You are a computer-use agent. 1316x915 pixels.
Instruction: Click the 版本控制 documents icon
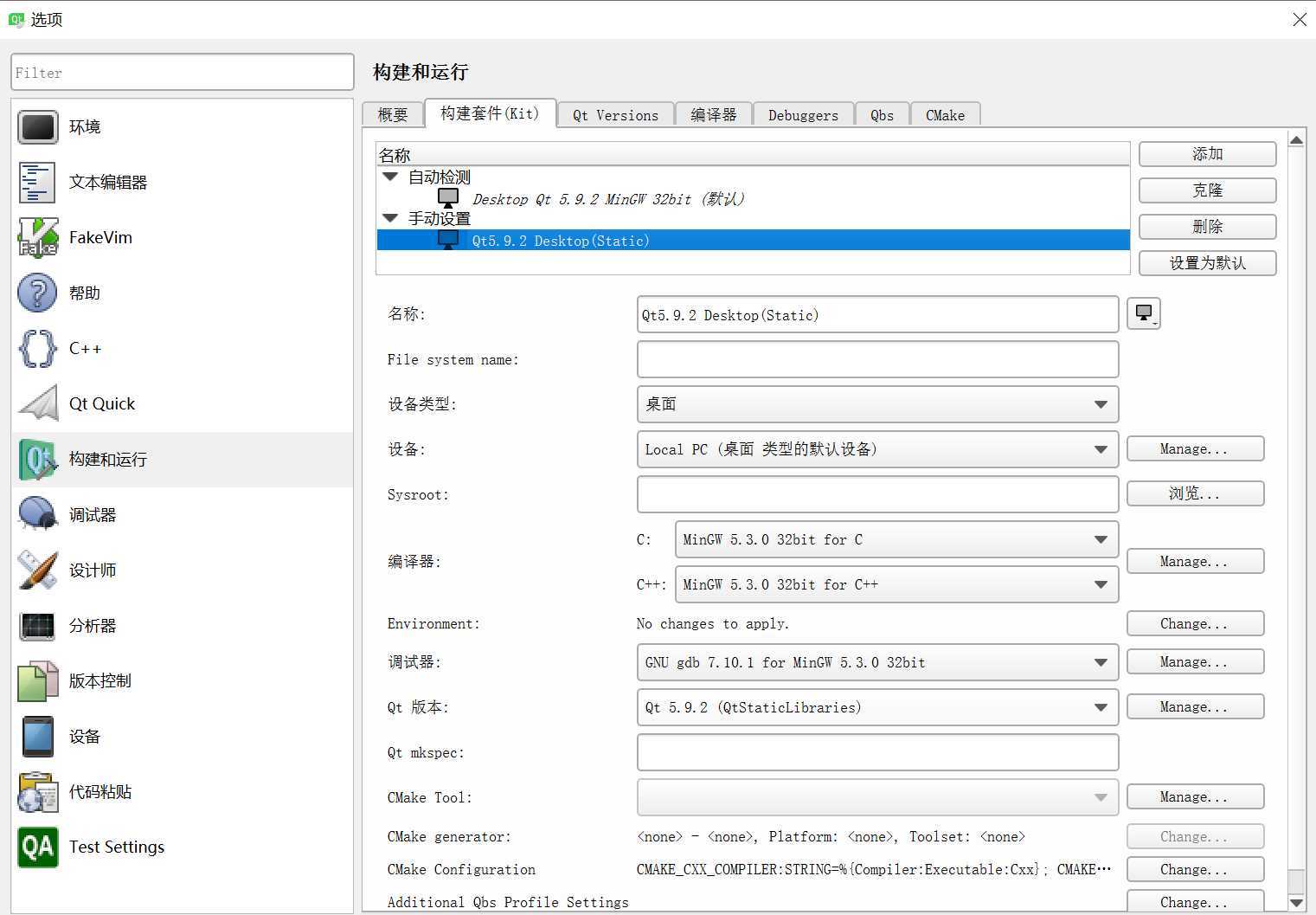coord(37,681)
